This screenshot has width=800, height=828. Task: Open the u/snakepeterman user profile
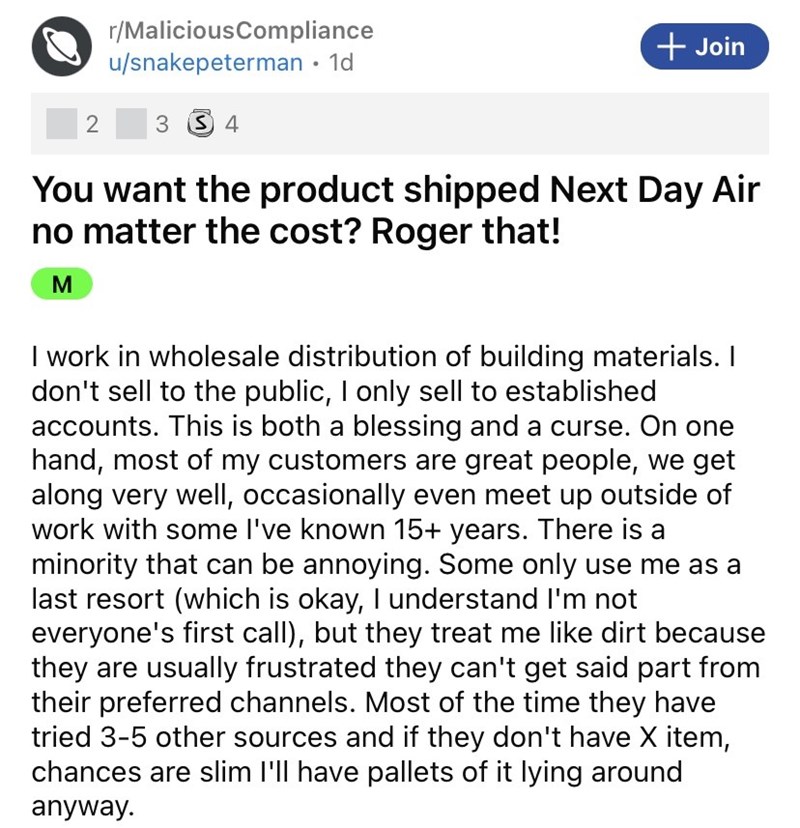click(204, 63)
